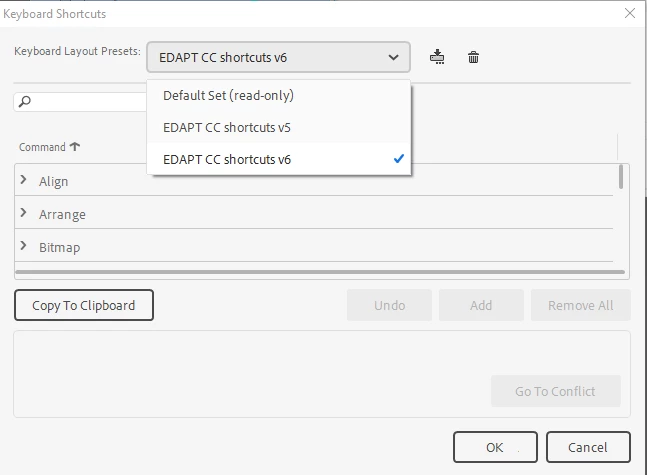
Task: Select Default Set (read-only) preset
Action: tap(279, 95)
